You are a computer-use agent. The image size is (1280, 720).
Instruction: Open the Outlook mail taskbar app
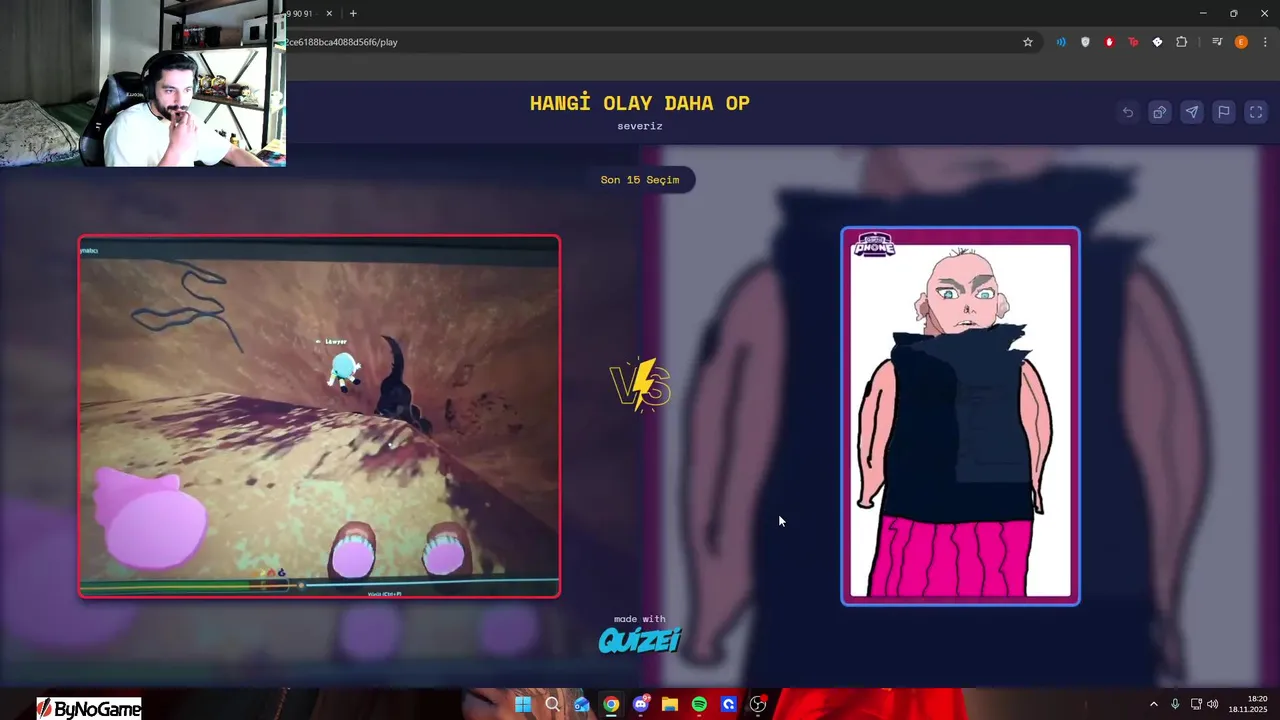tap(582, 704)
